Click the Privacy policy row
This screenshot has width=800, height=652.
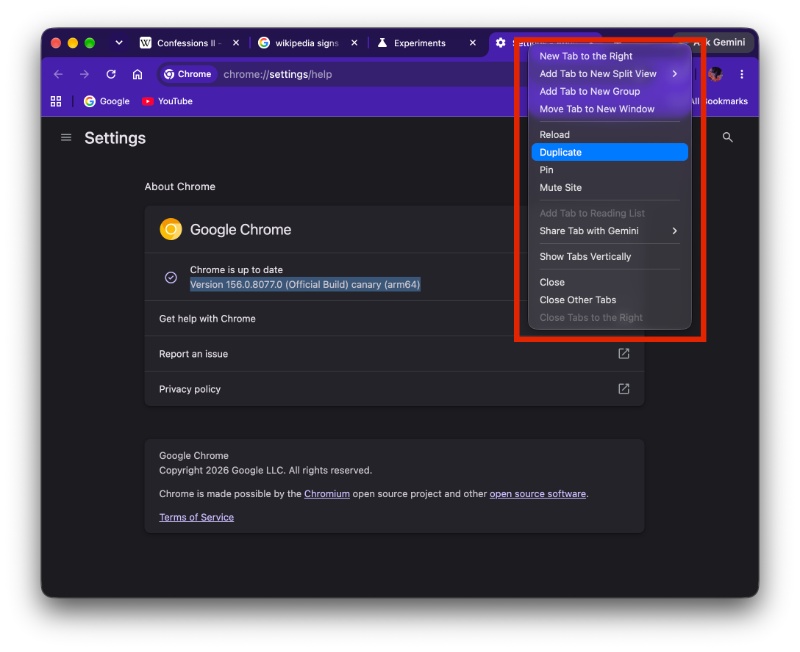394,389
